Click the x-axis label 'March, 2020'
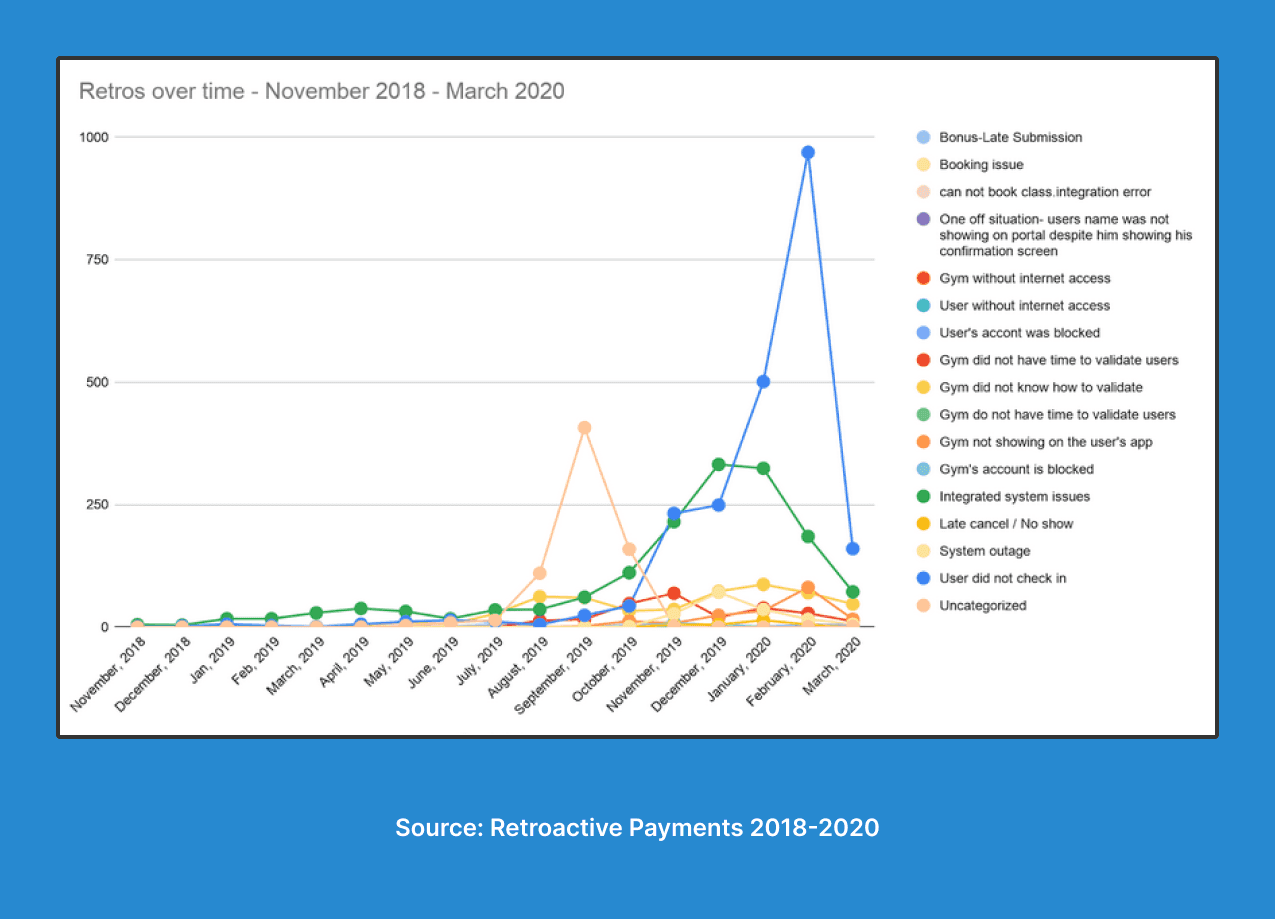 point(832,667)
